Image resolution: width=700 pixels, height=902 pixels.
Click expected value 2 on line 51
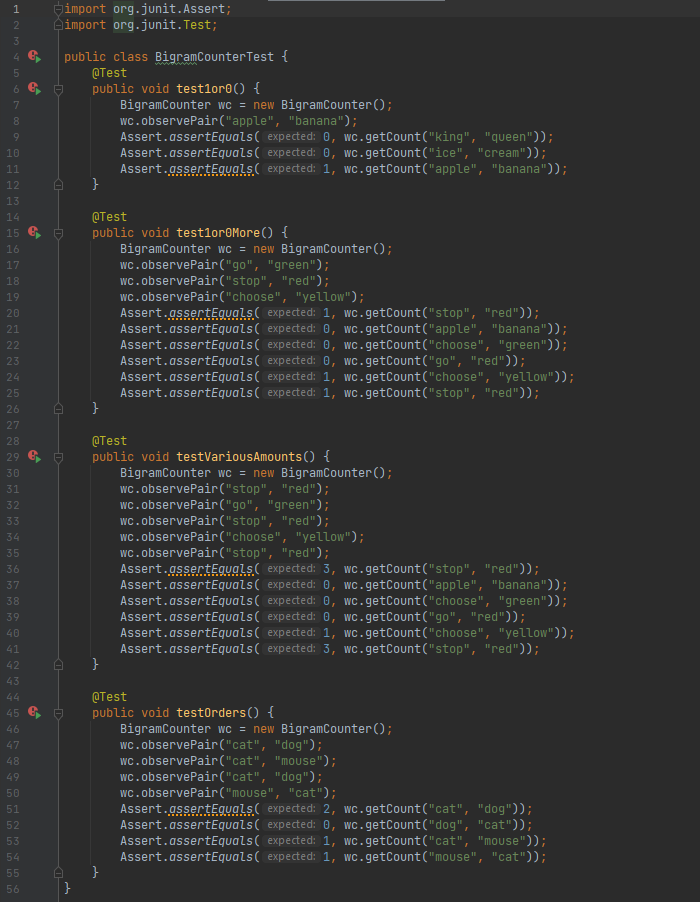coord(326,809)
